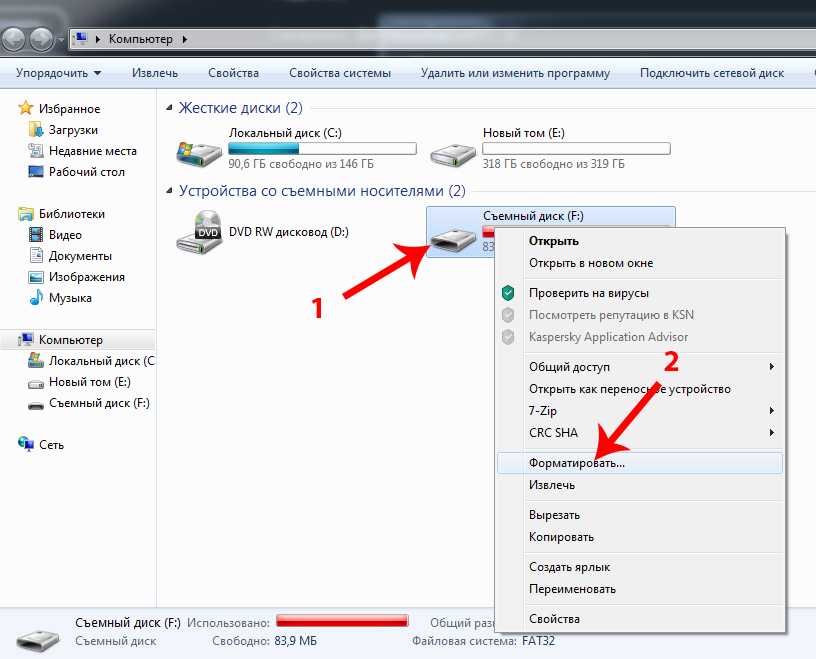Choose Переименовать in context menu
This screenshot has height=659, width=816.
(x=640, y=589)
